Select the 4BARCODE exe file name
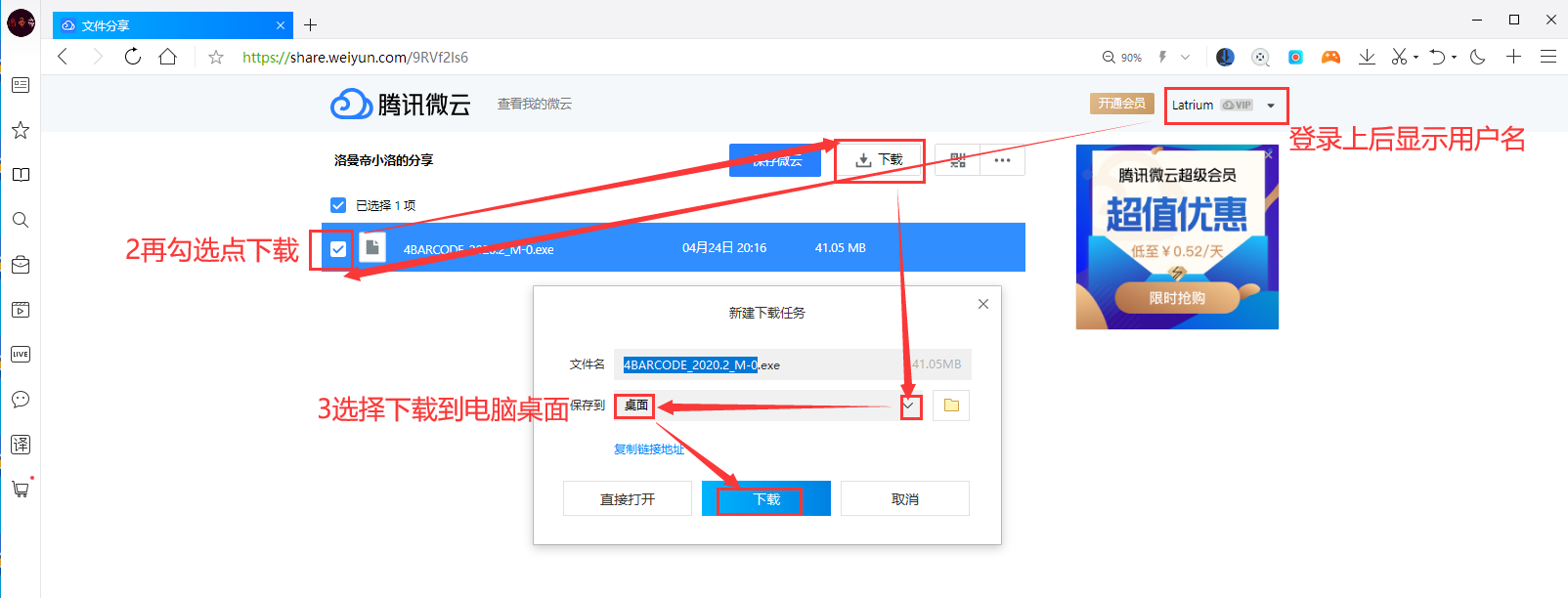The height and width of the screenshot is (598, 1568). coord(479,249)
